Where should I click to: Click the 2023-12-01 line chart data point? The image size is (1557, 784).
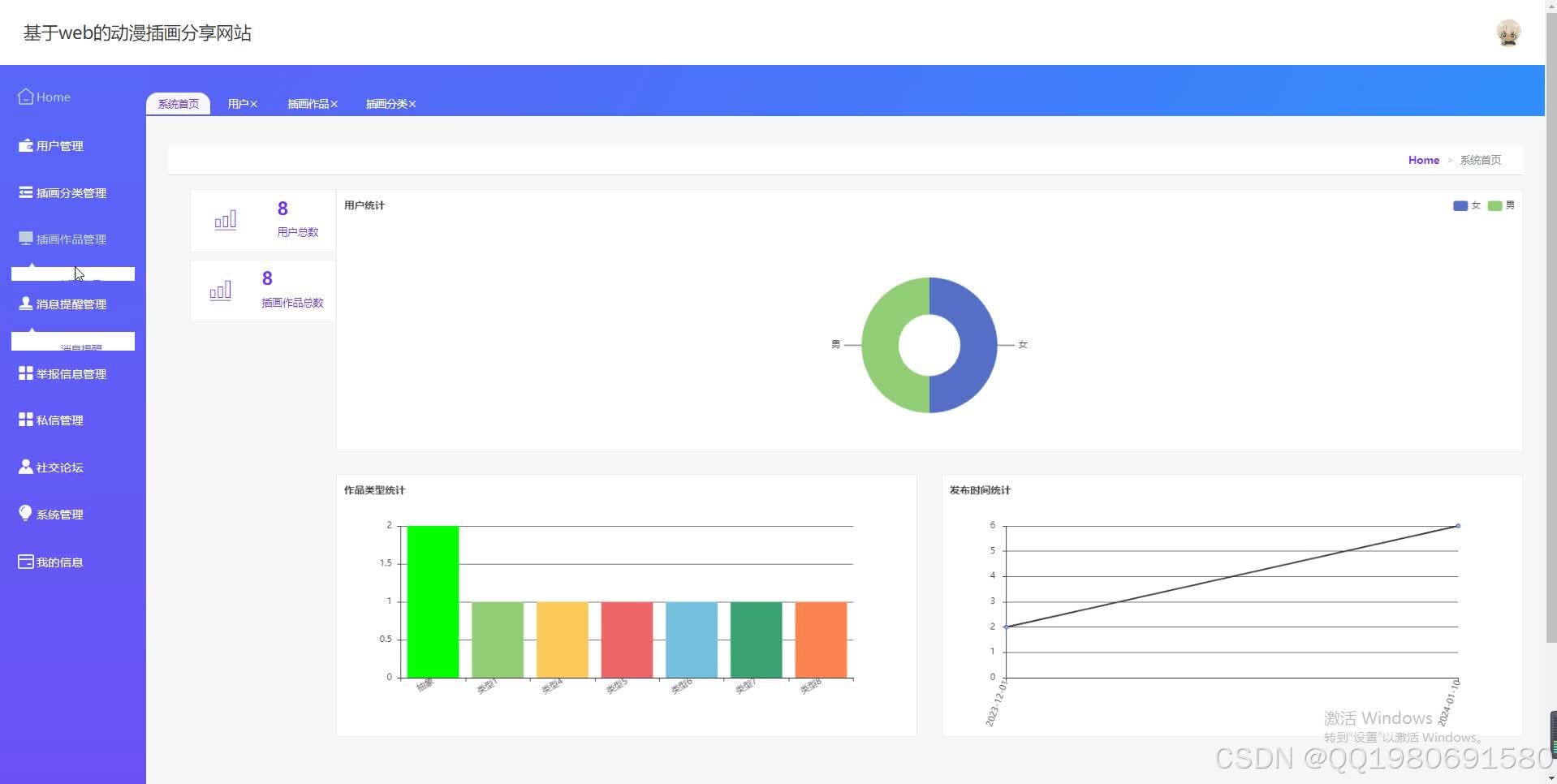pyautogui.click(x=1006, y=627)
